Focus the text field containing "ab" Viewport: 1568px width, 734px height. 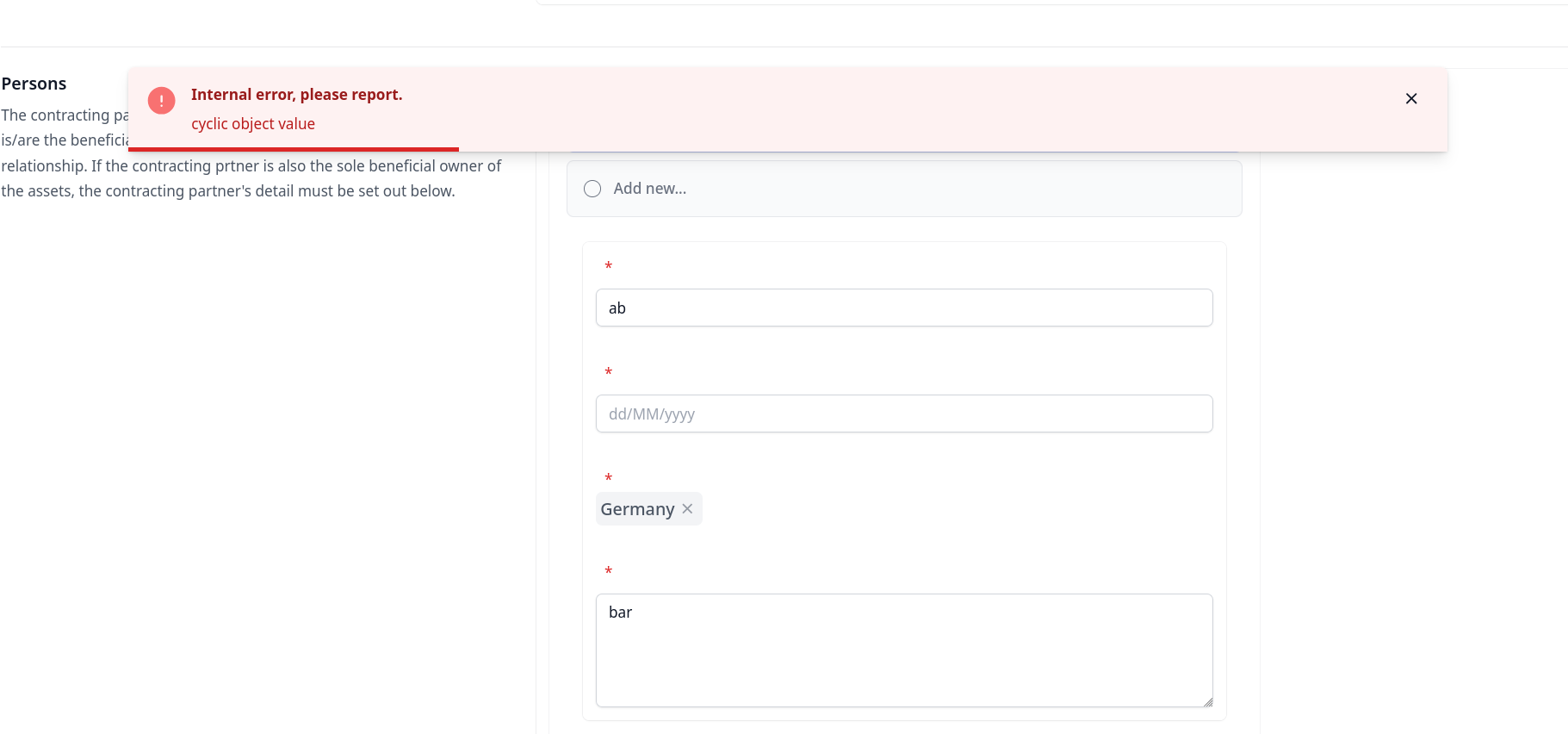pyautogui.click(x=903, y=308)
